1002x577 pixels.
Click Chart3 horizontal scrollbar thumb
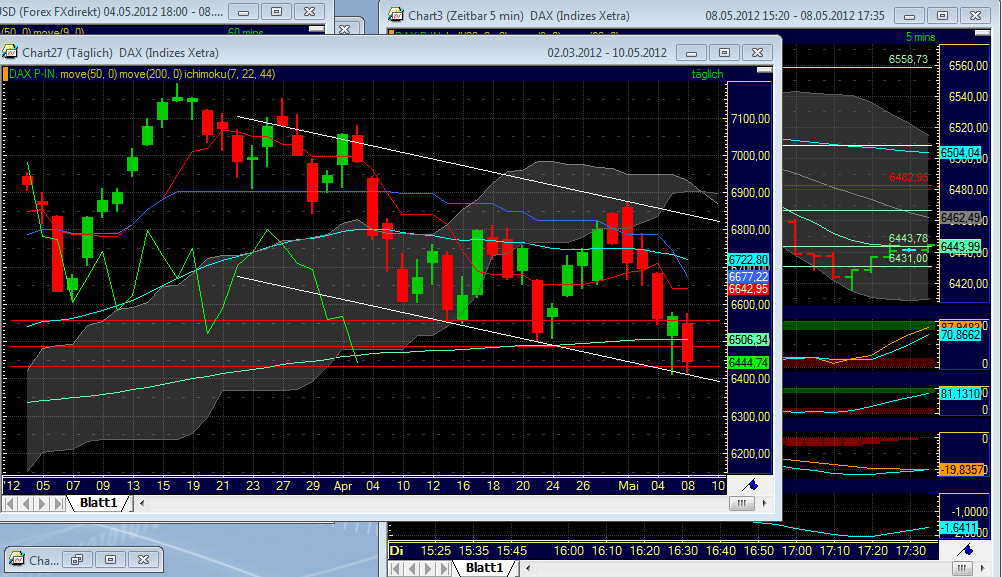(x=961, y=568)
